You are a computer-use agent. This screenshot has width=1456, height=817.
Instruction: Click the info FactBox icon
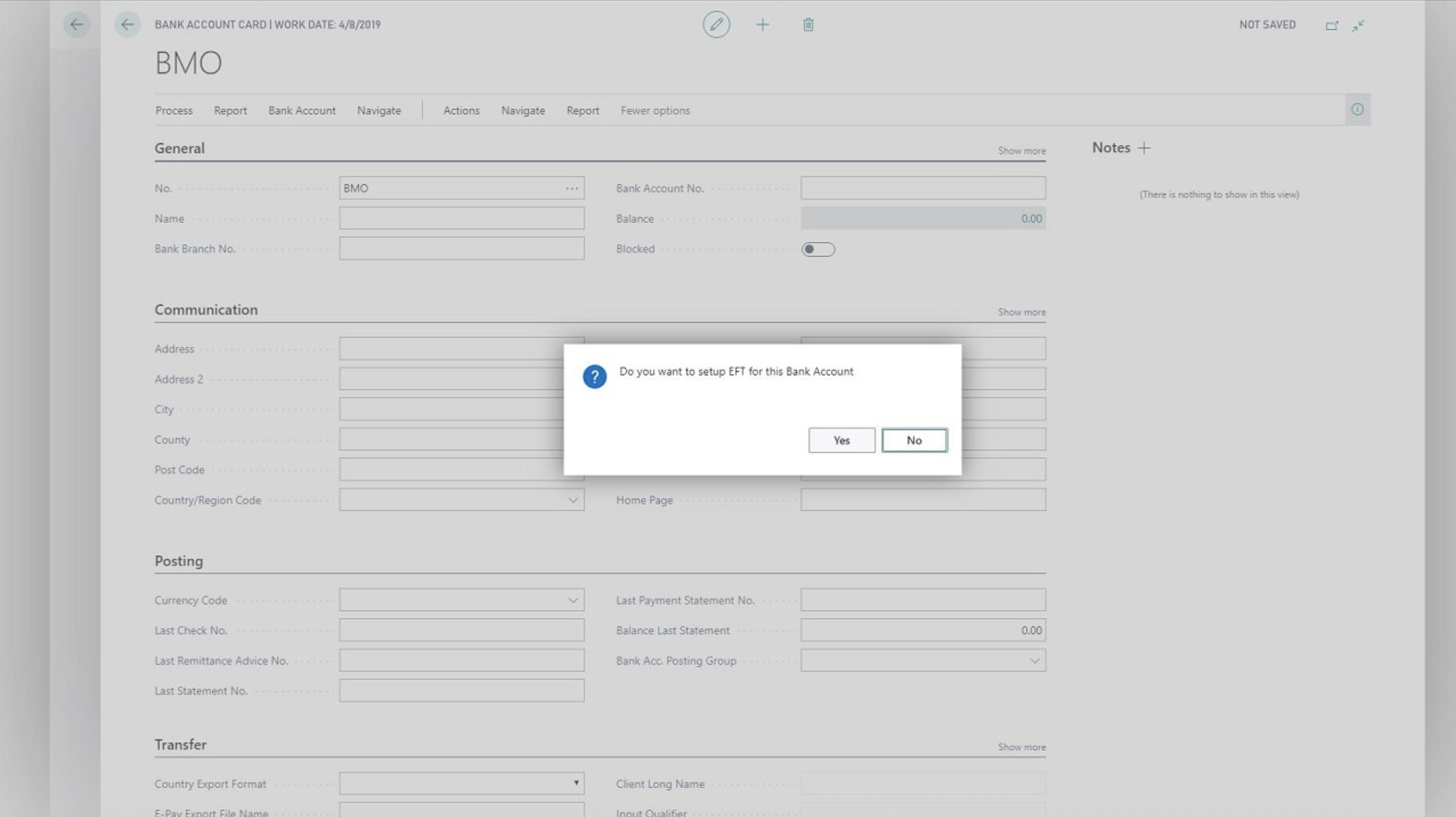(1357, 109)
